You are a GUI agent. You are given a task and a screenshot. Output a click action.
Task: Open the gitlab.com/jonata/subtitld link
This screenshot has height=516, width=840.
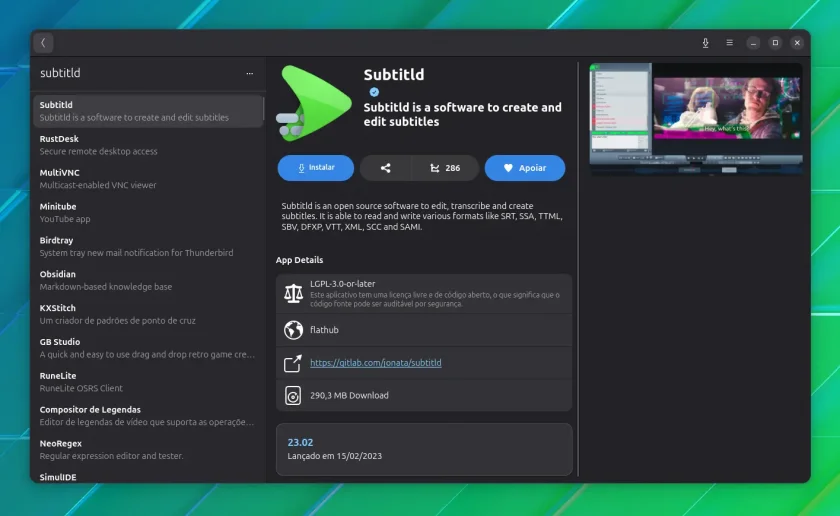tap(376, 363)
